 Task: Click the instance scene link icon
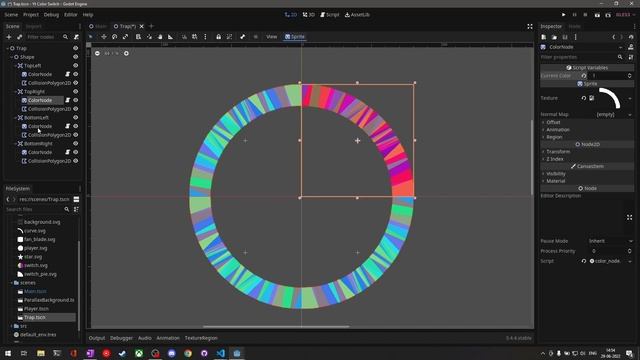(19, 37)
